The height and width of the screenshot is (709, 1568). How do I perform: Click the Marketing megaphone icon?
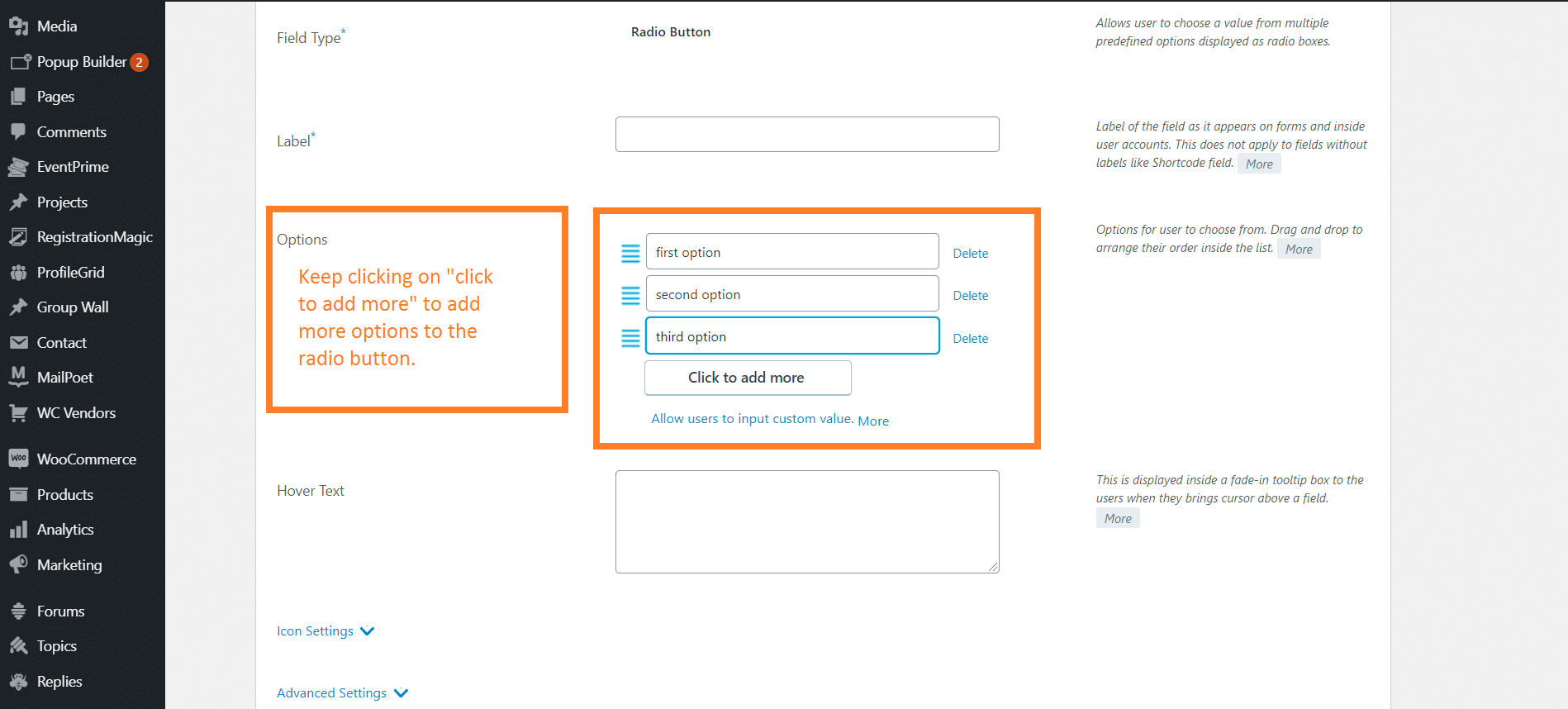pyautogui.click(x=18, y=564)
